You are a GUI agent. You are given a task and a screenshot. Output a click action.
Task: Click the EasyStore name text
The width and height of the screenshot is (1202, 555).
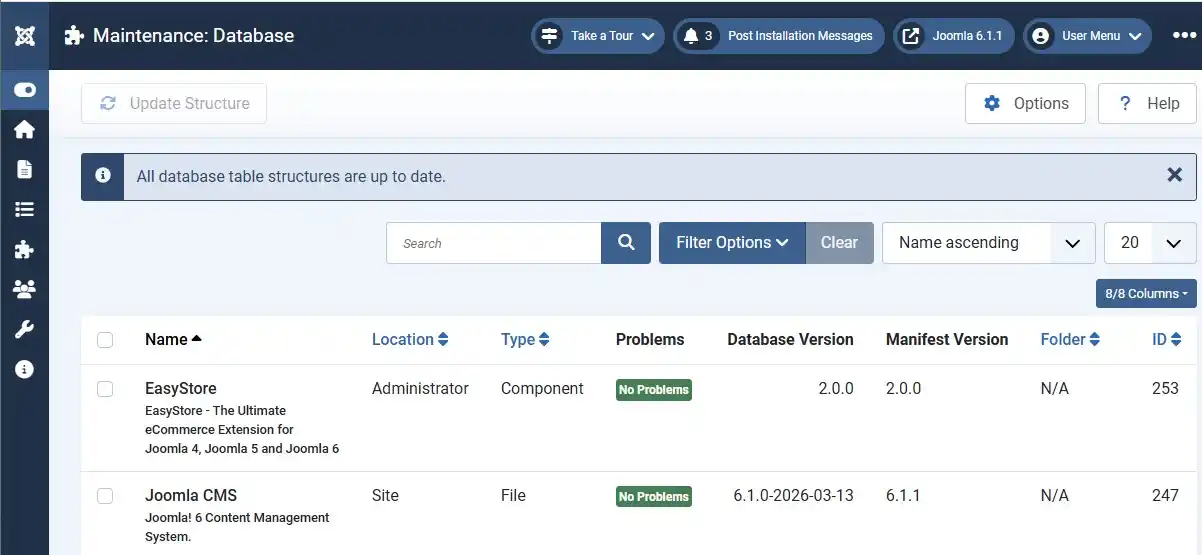181,388
